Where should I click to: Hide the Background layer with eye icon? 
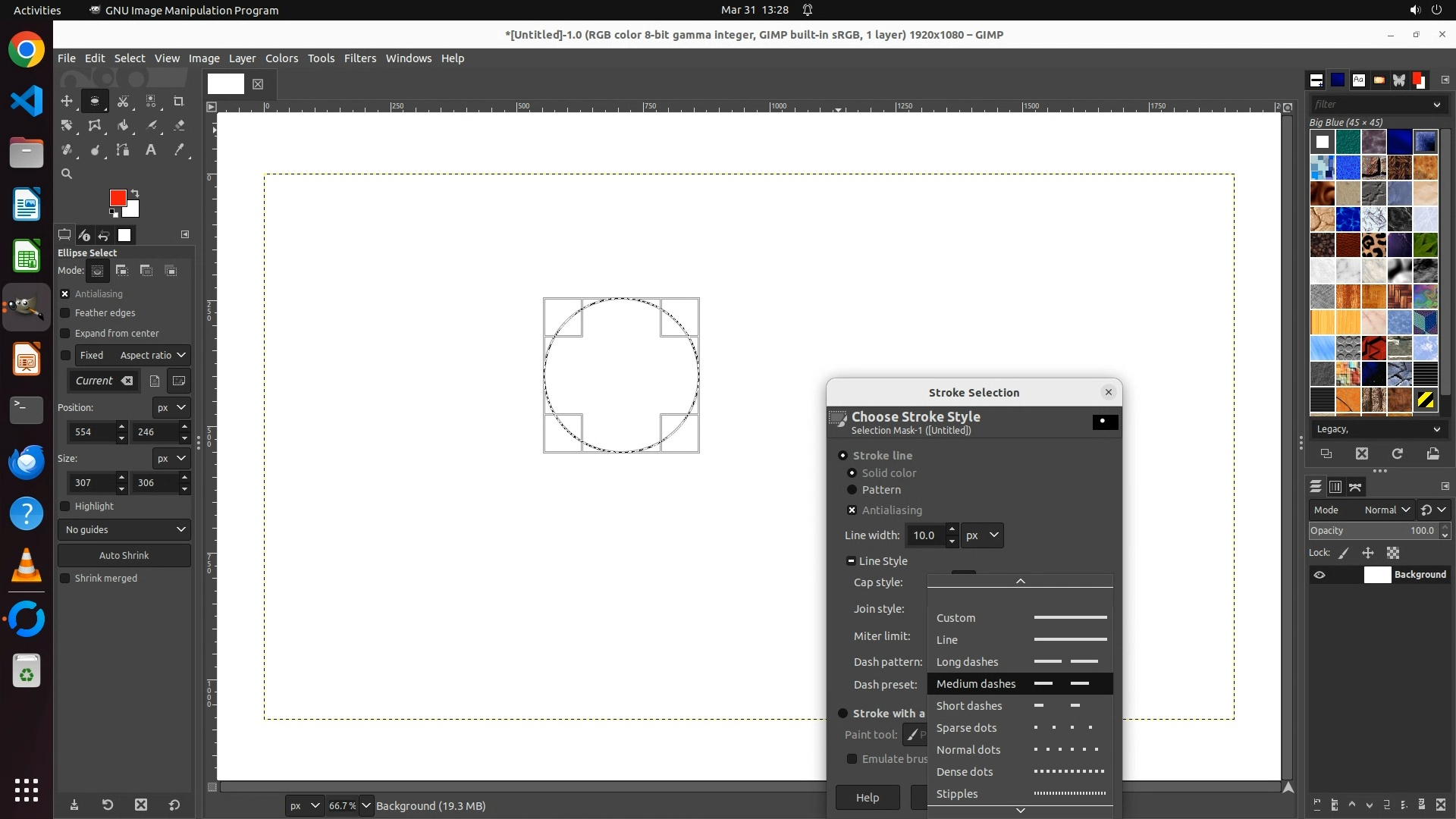1319,575
